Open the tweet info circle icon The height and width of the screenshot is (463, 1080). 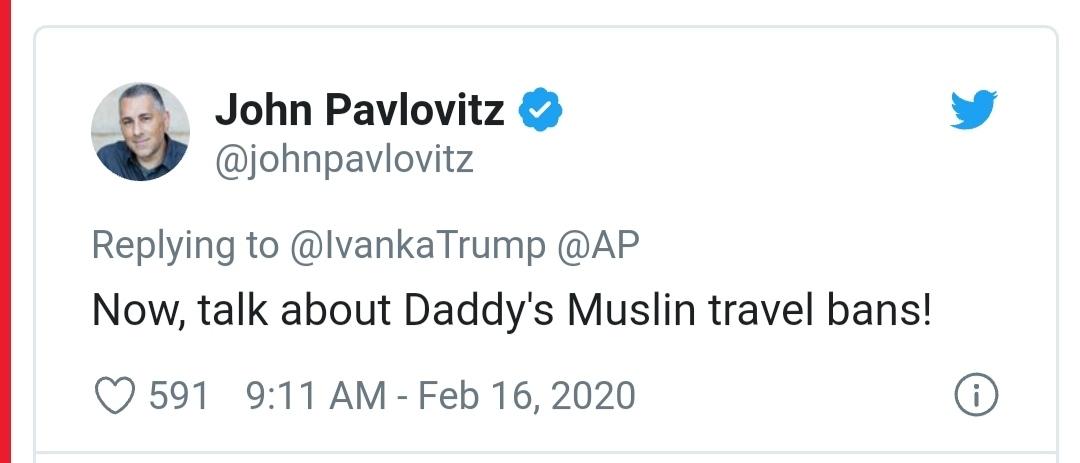[x=976, y=396]
